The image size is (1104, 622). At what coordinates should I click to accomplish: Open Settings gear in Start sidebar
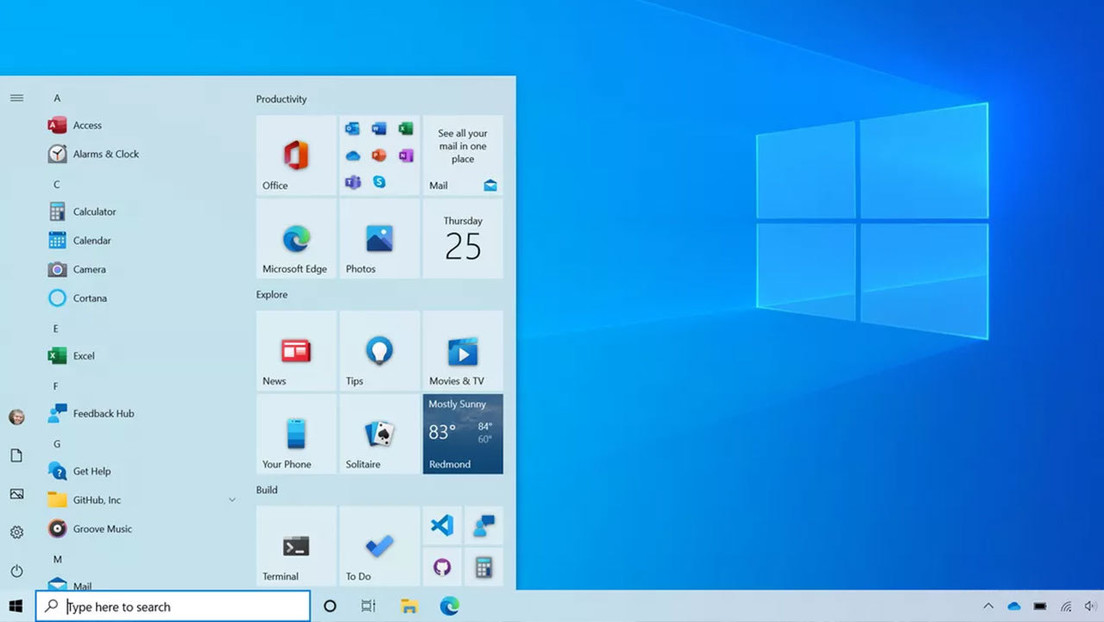coord(17,533)
